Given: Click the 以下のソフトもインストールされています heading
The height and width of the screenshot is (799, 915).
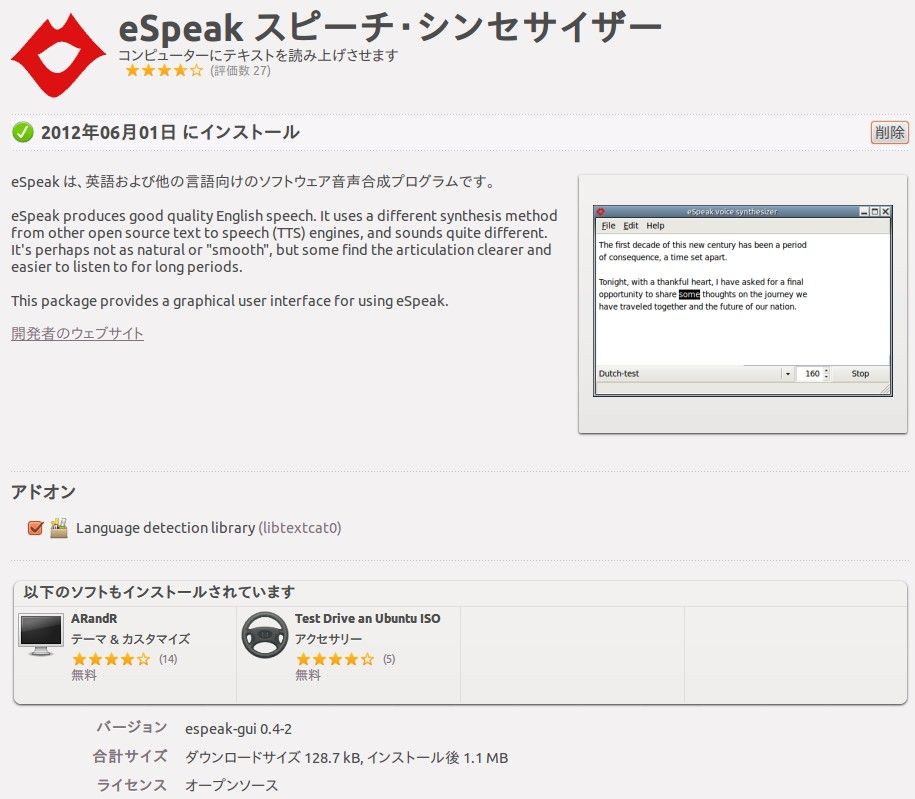Looking at the screenshot, I should [159, 592].
